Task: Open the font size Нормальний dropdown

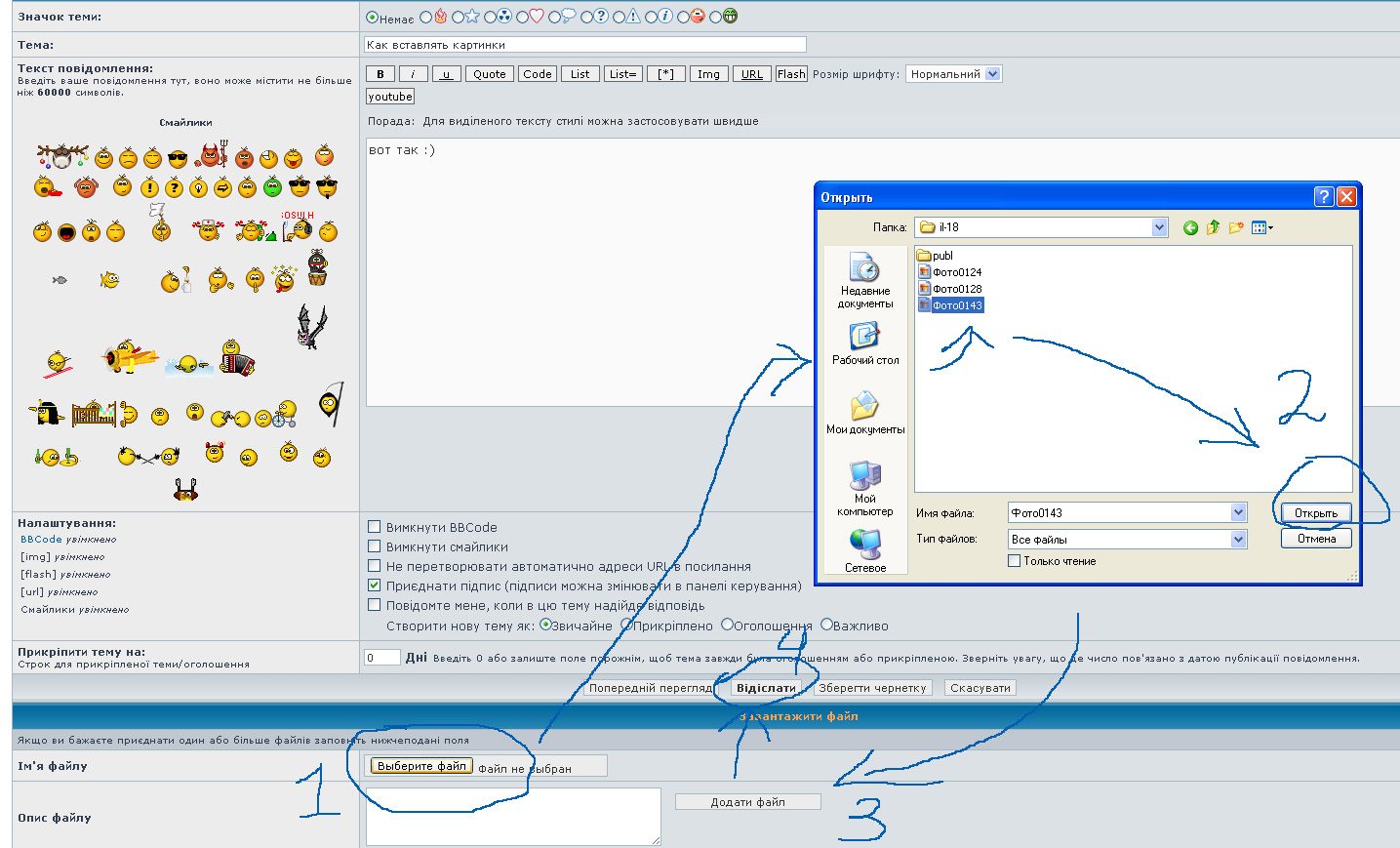Action: click(992, 74)
